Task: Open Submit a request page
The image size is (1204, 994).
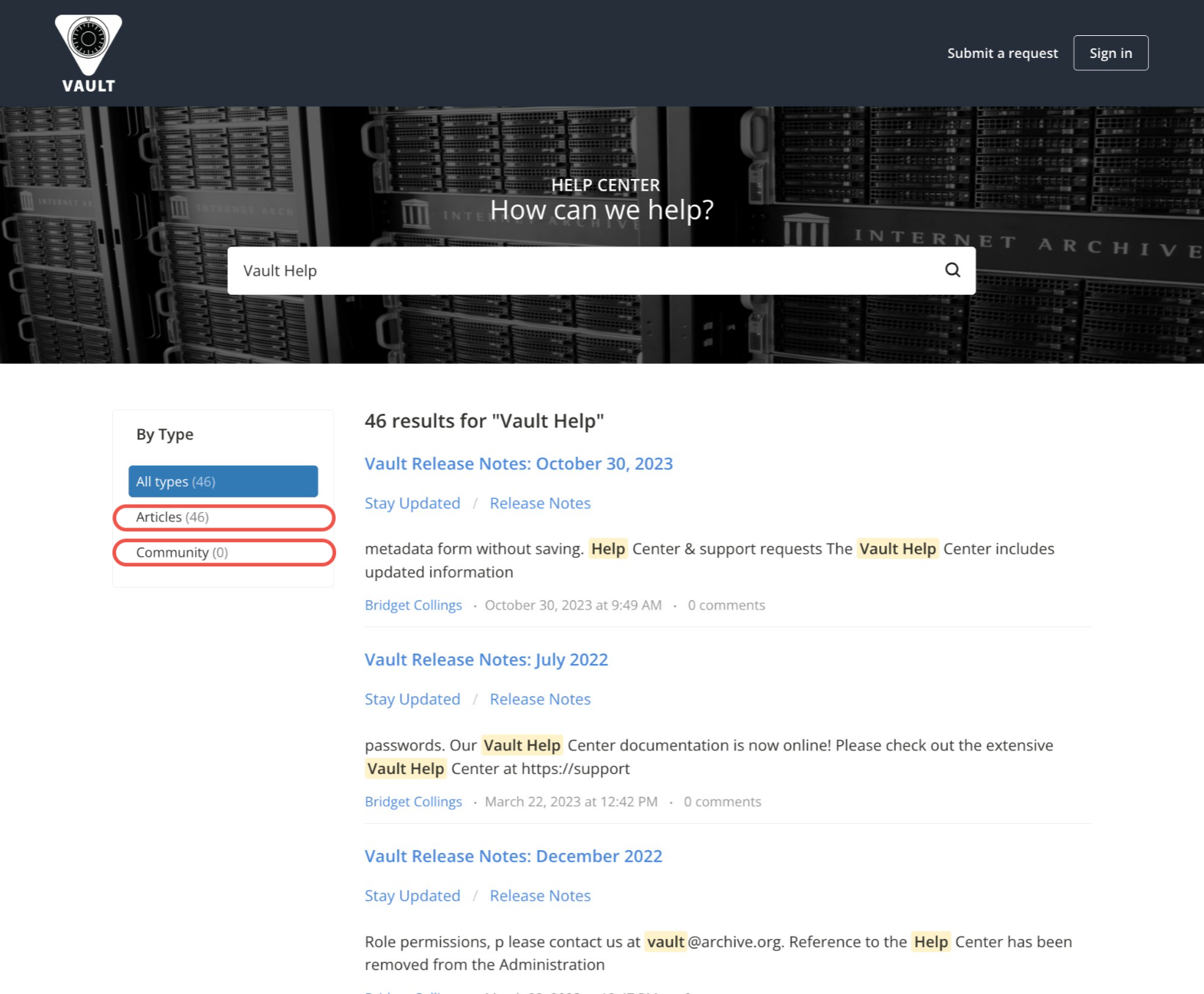Action: coord(1002,53)
